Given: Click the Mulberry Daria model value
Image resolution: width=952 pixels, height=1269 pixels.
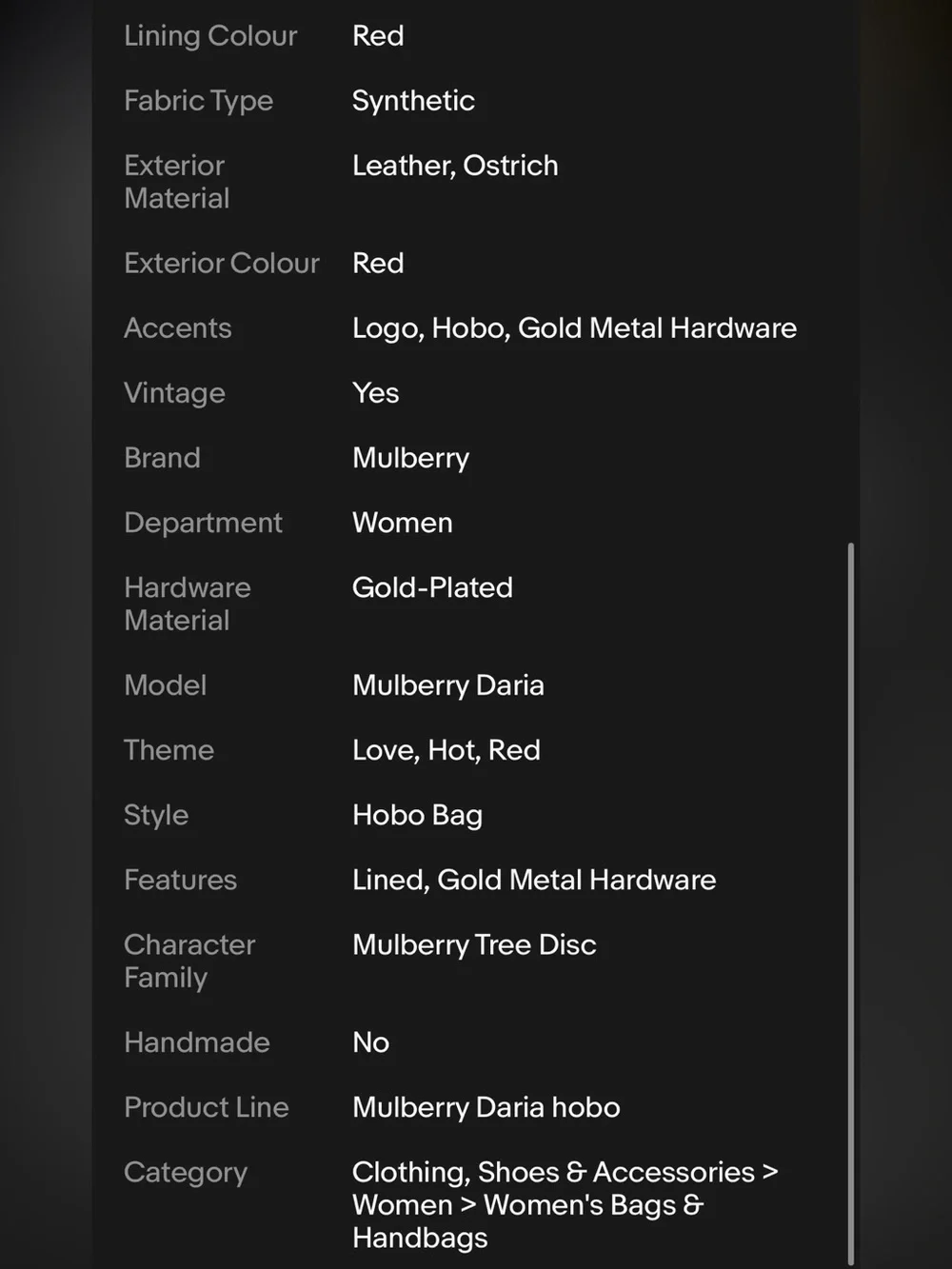Looking at the screenshot, I should point(447,685).
